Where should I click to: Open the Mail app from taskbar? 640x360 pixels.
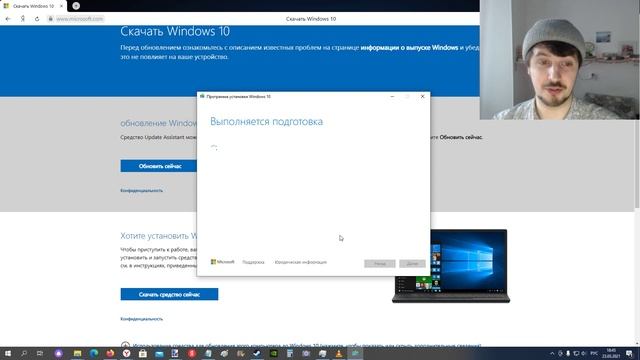tap(159, 353)
